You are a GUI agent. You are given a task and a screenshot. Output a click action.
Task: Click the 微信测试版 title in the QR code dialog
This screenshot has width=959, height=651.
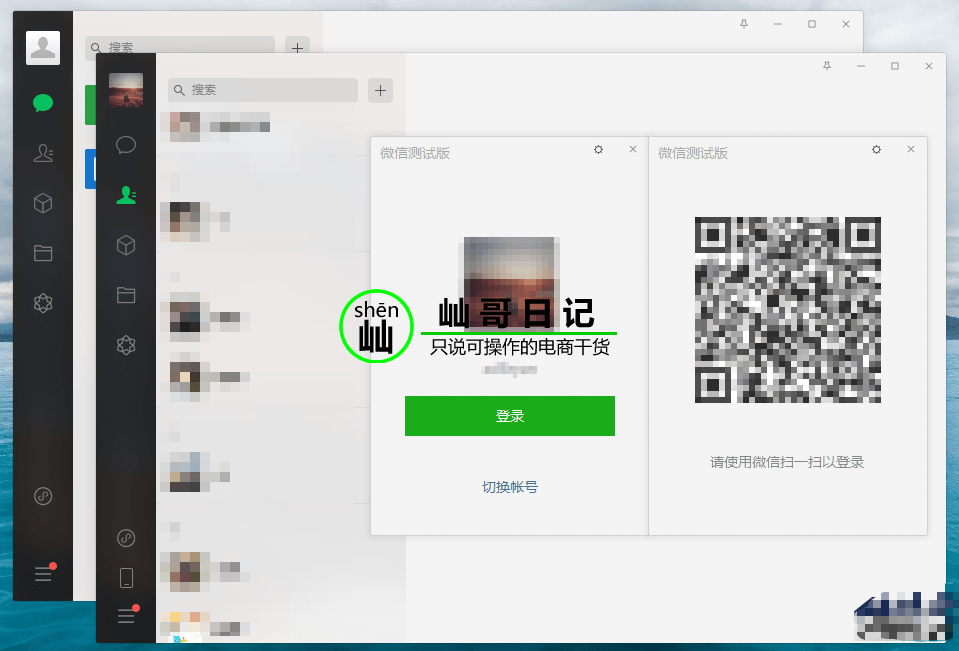[693, 153]
